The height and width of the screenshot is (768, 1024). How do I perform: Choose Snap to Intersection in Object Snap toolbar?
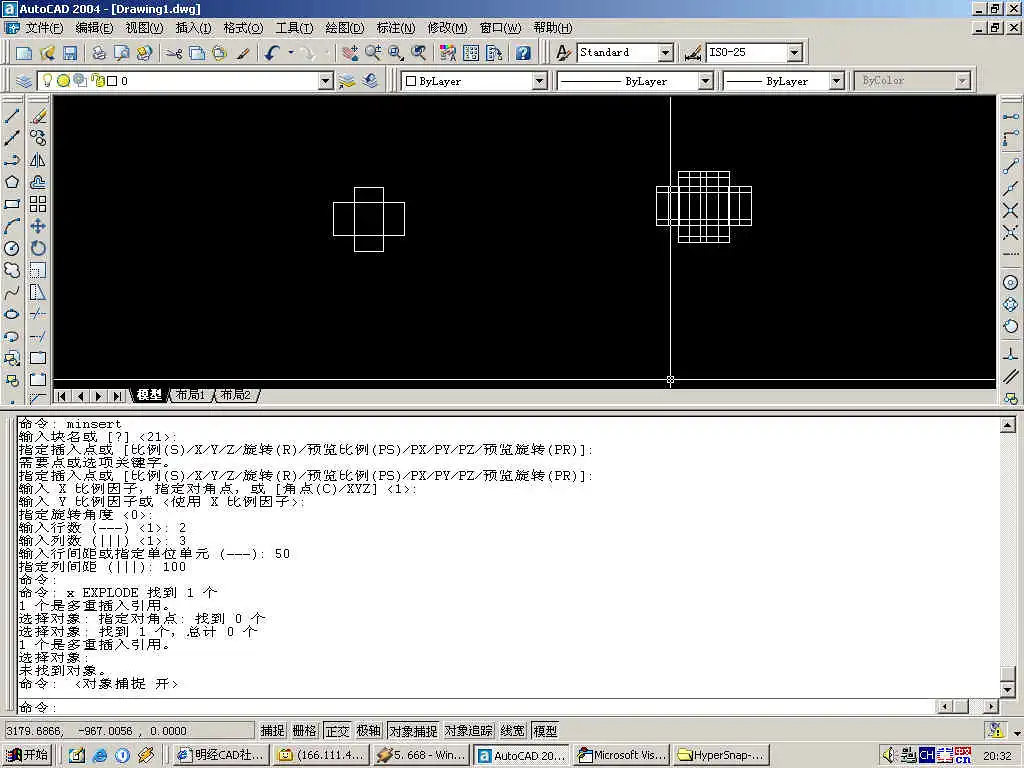pyautogui.click(x=1010, y=210)
